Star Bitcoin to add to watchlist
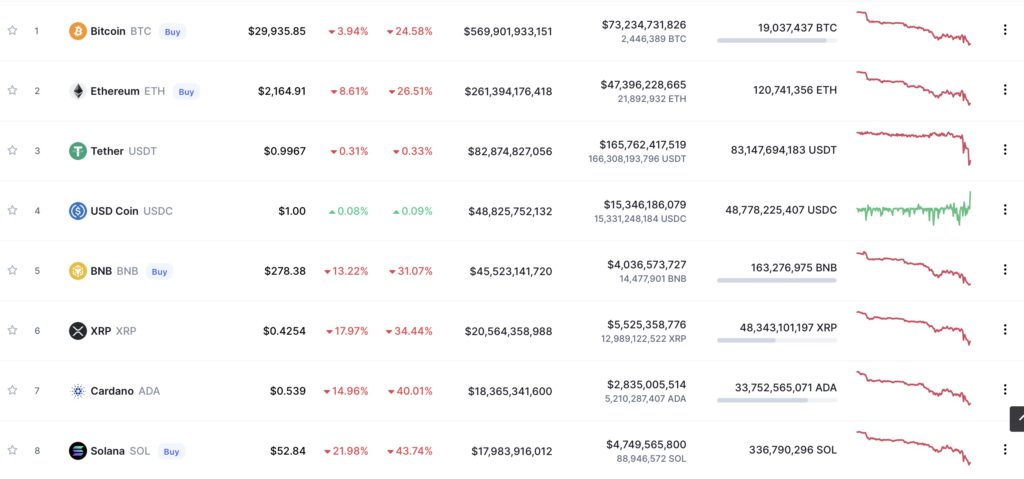This screenshot has height=479, width=1024. [x=12, y=31]
